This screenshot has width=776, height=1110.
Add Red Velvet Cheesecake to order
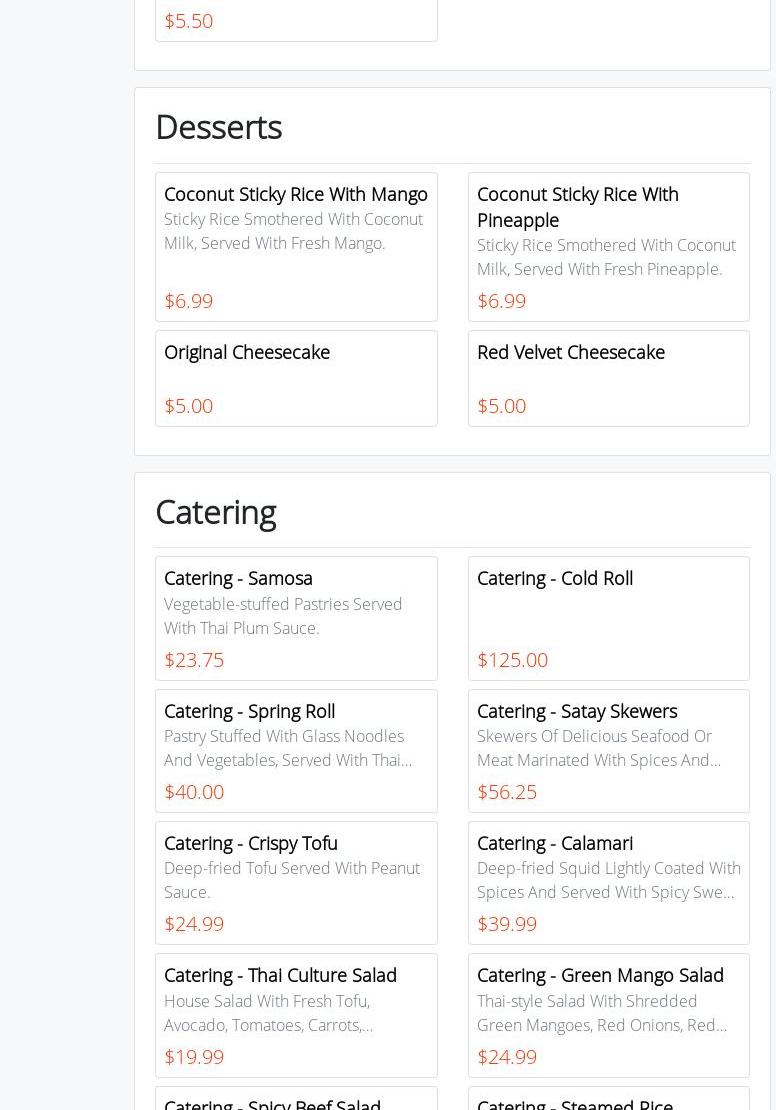[x=608, y=378]
